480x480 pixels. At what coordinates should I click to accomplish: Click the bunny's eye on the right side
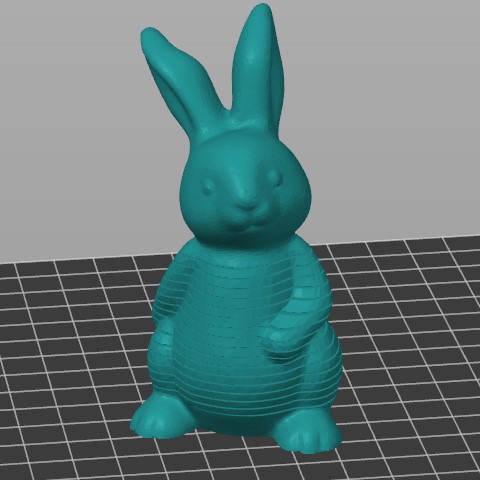(276, 178)
